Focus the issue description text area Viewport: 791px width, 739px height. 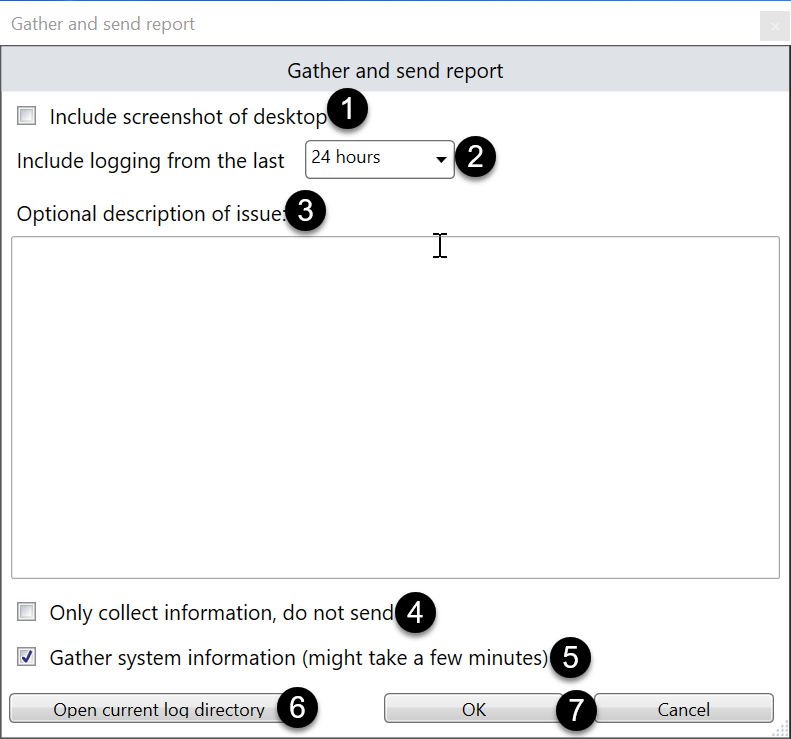(x=395, y=407)
